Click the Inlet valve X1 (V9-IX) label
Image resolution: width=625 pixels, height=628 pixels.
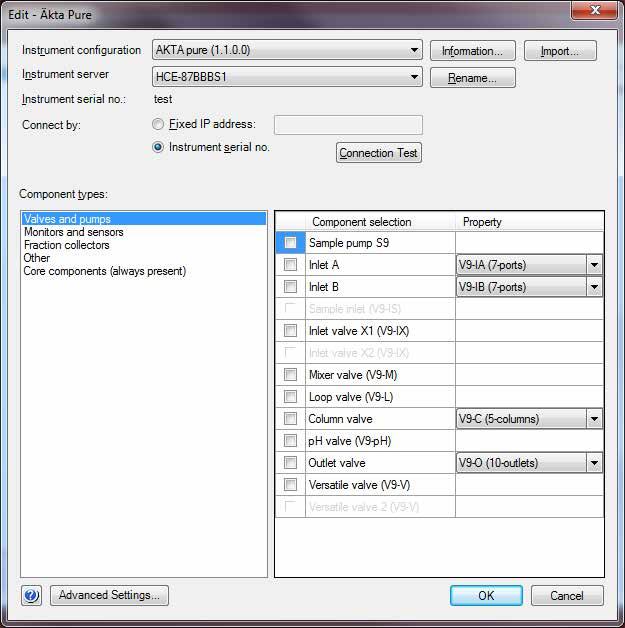point(359,331)
